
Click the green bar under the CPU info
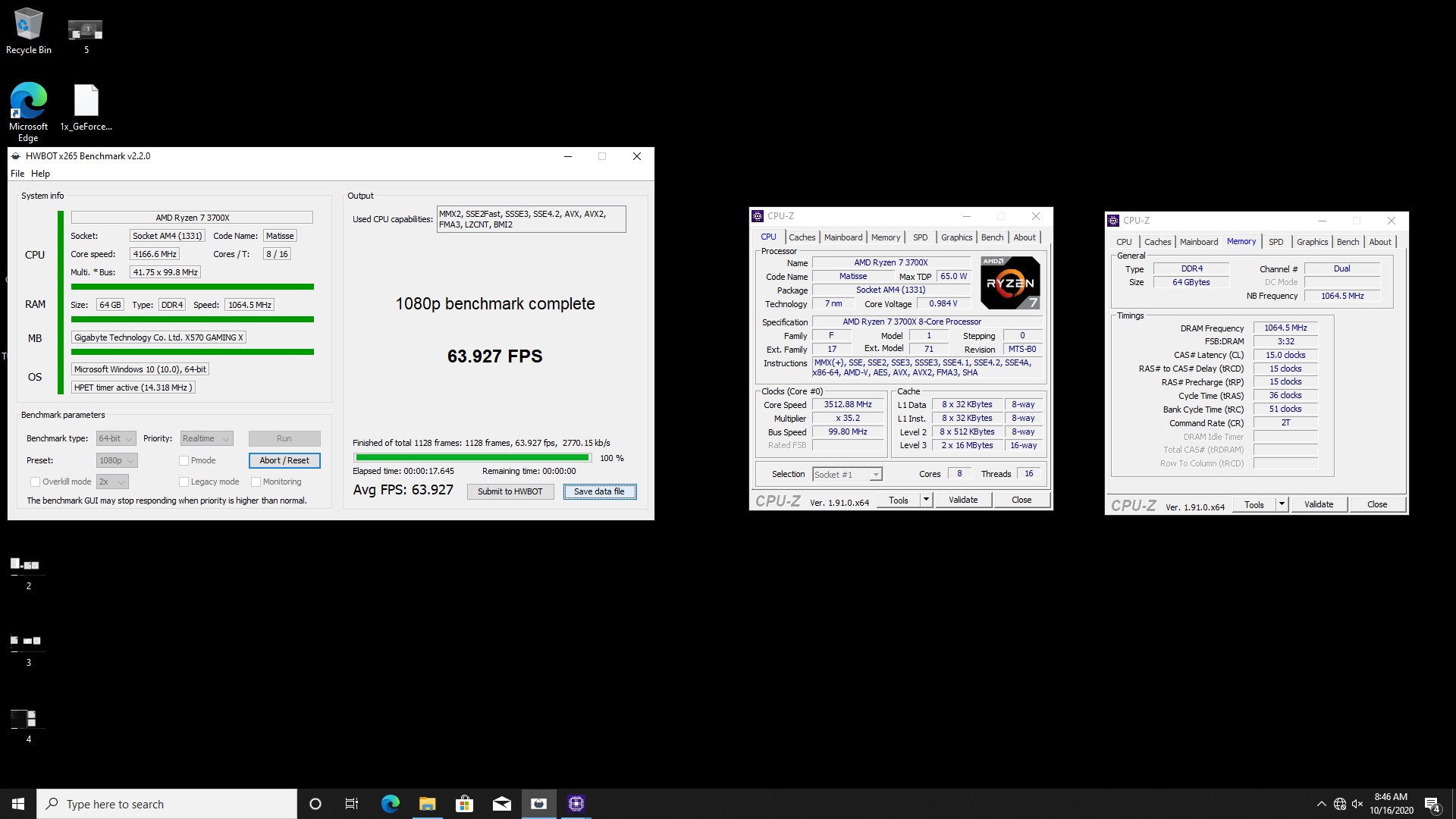(193, 287)
